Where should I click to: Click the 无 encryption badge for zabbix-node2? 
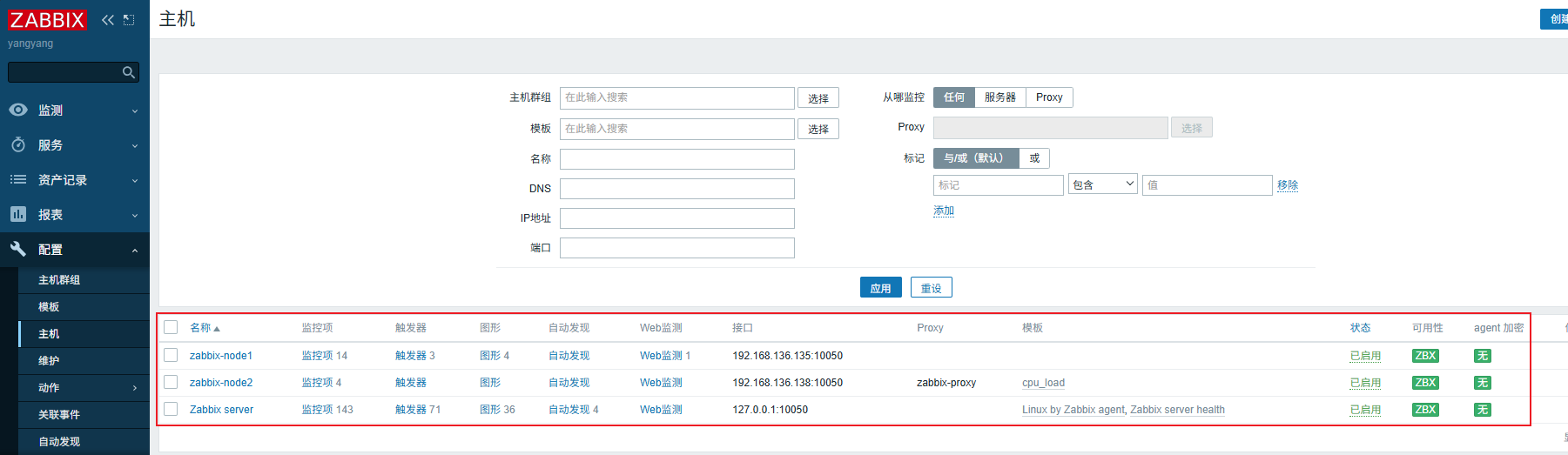coord(1482,383)
